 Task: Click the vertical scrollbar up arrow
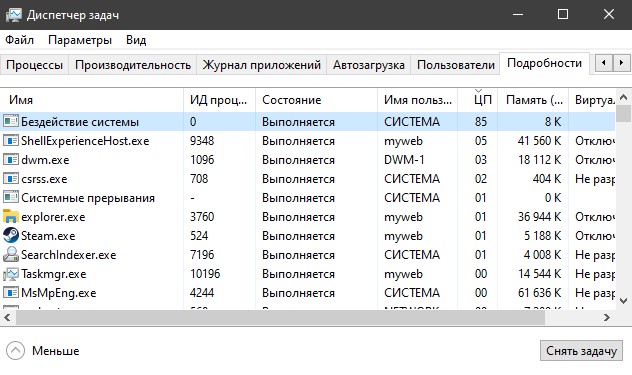coord(623,97)
